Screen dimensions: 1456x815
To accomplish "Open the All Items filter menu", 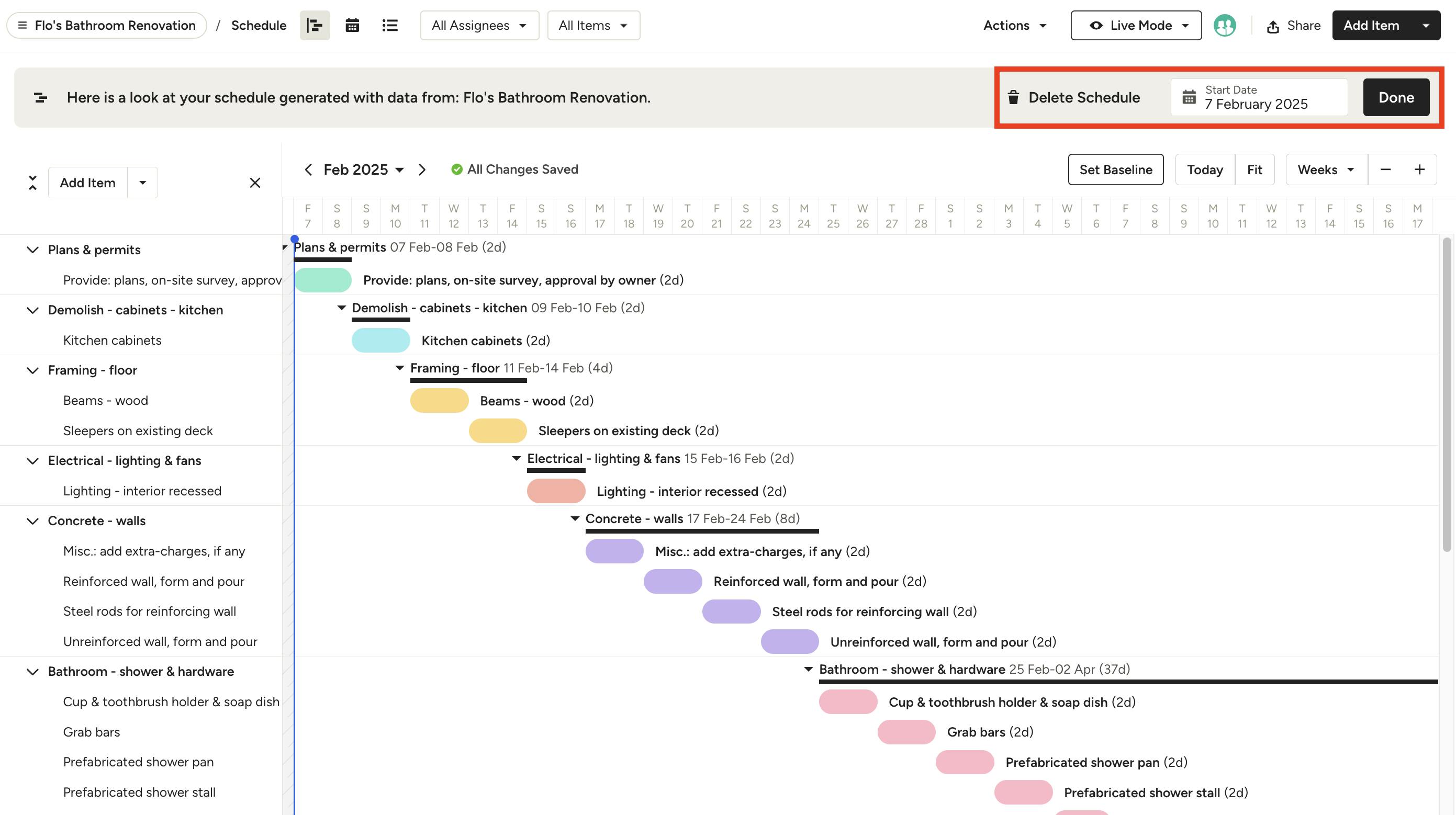I will pyautogui.click(x=593, y=25).
